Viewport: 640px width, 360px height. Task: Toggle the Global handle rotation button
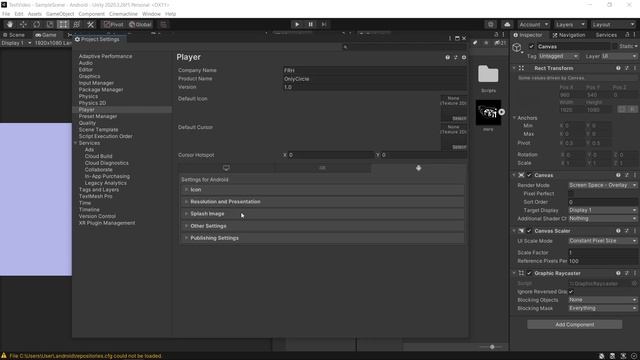click(140, 24)
